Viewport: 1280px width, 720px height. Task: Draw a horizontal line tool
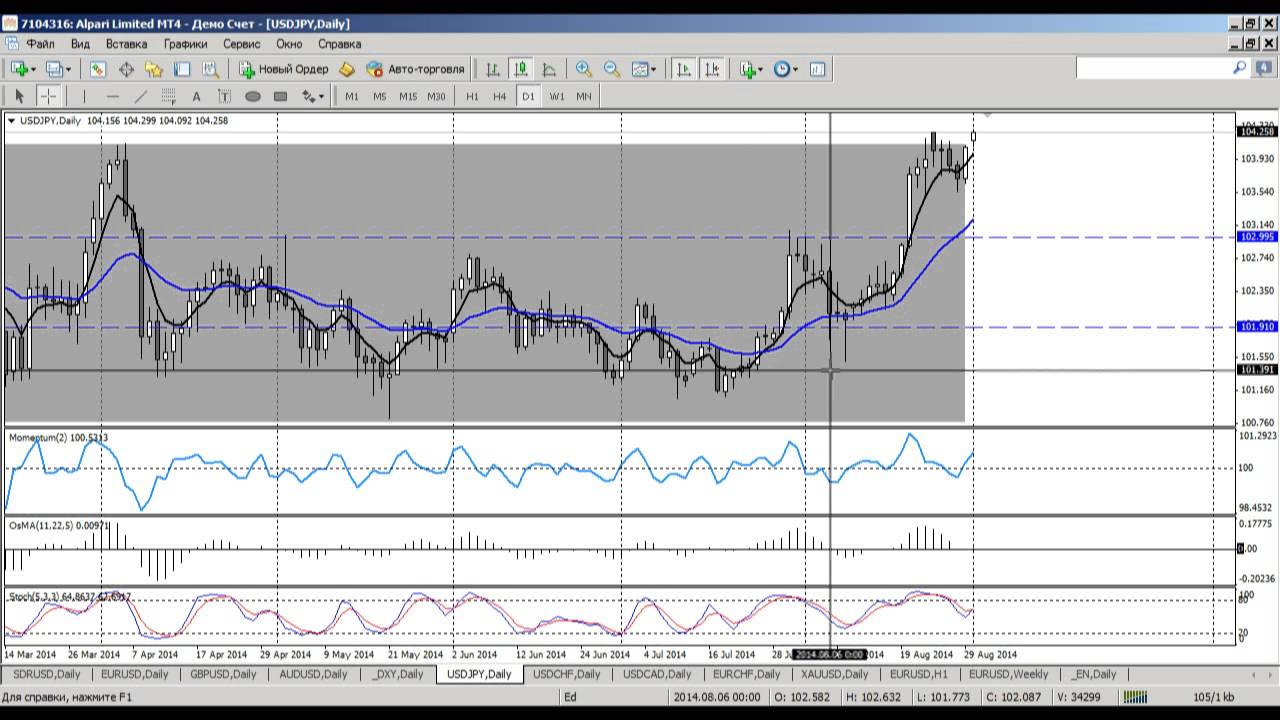click(112, 96)
